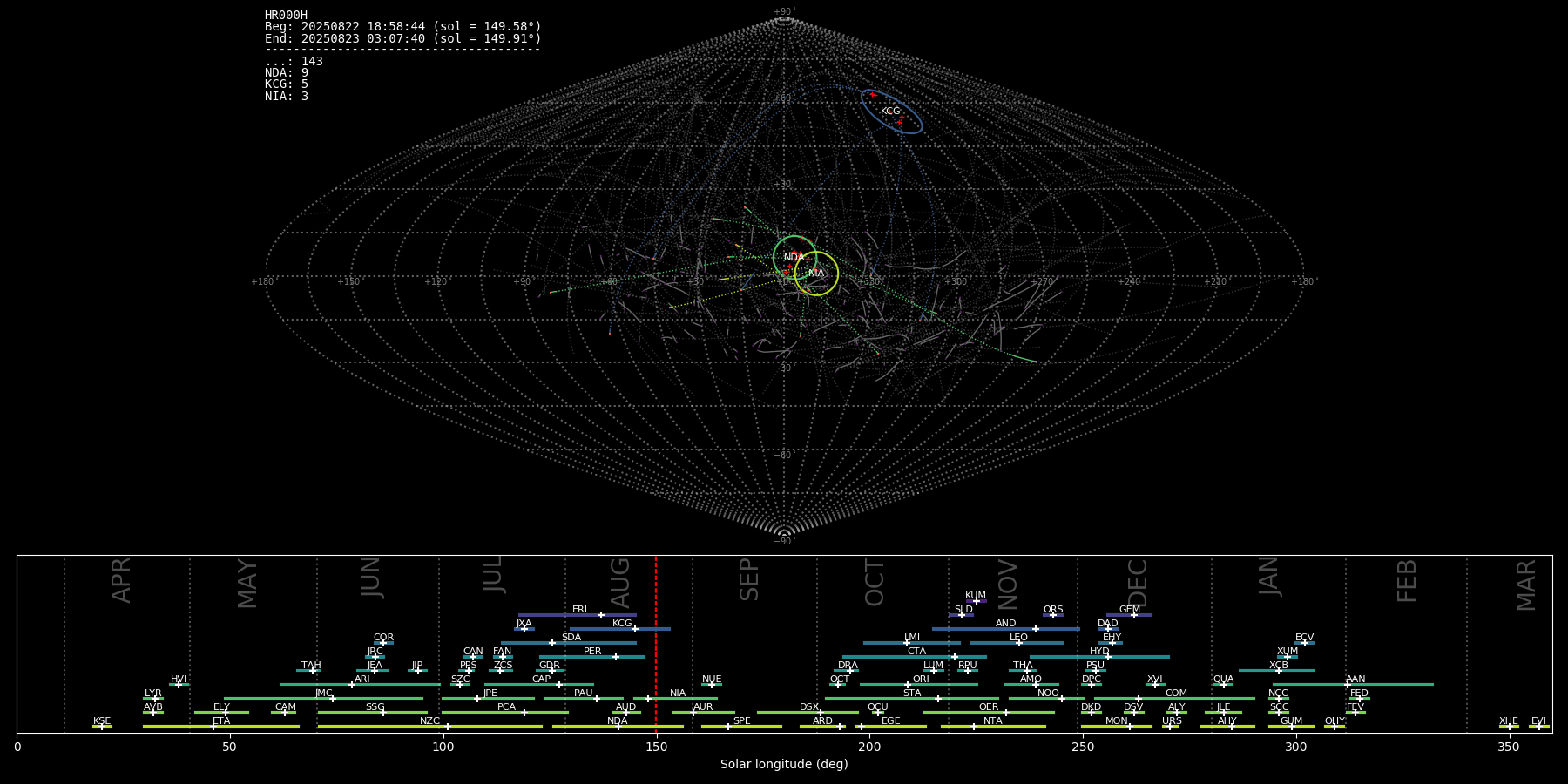1568x784 pixels.
Task: Click the ORI shower label in timeline
Action: 921,679
